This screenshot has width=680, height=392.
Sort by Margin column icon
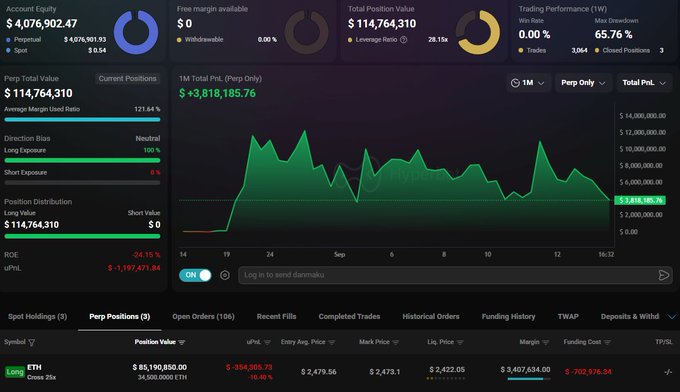(546, 342)
